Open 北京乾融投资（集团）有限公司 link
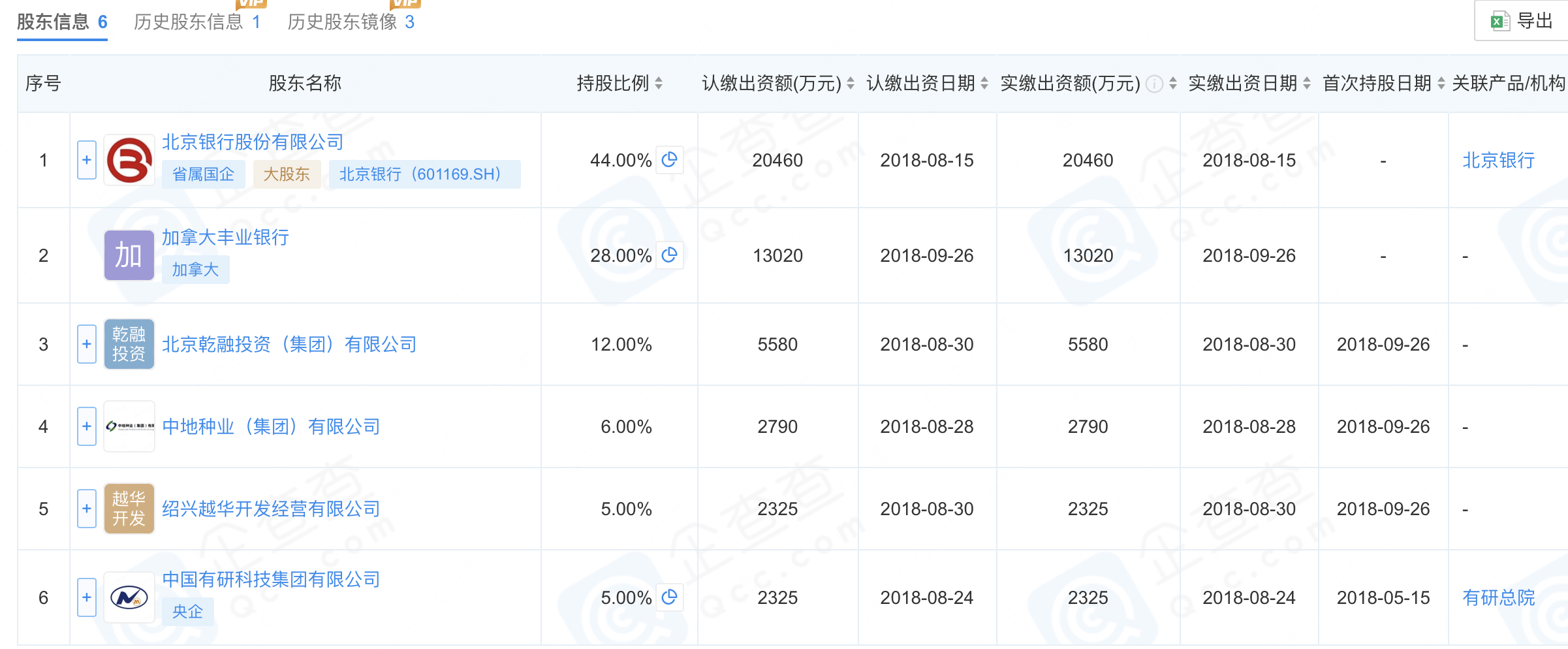The image size is (1568, 649). 289,344
